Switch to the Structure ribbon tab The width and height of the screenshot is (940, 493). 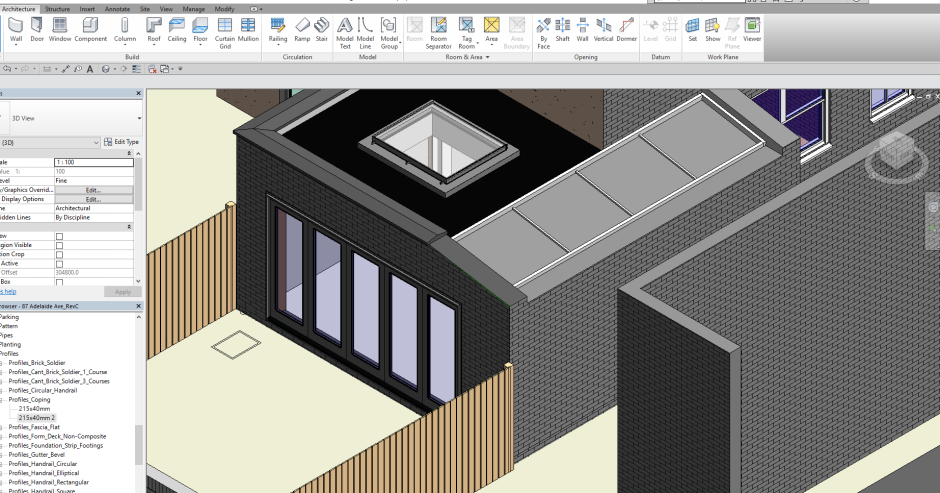(x=58, y=9)
